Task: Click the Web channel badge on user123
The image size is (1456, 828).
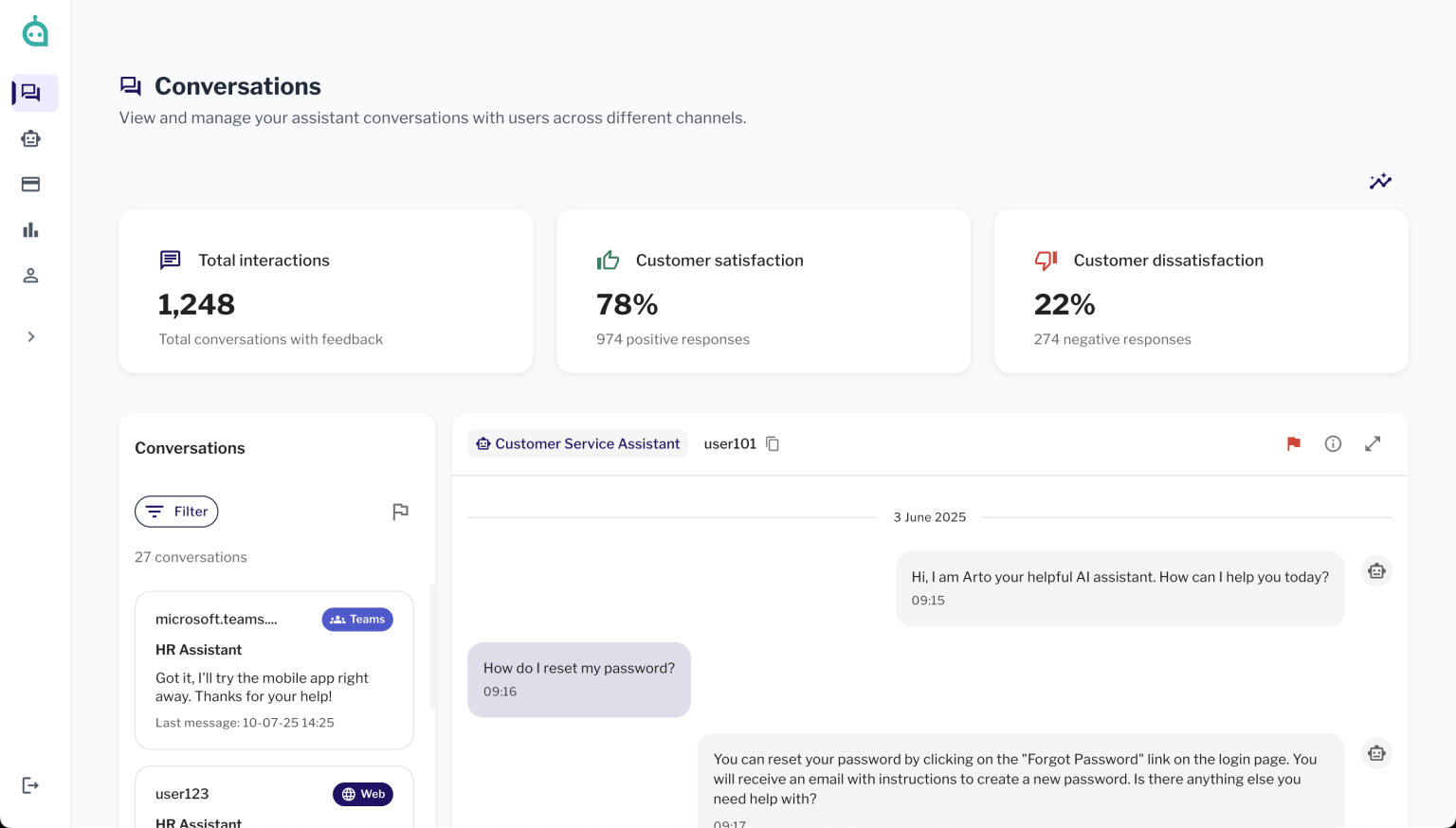Action: [x=363, y=794]
